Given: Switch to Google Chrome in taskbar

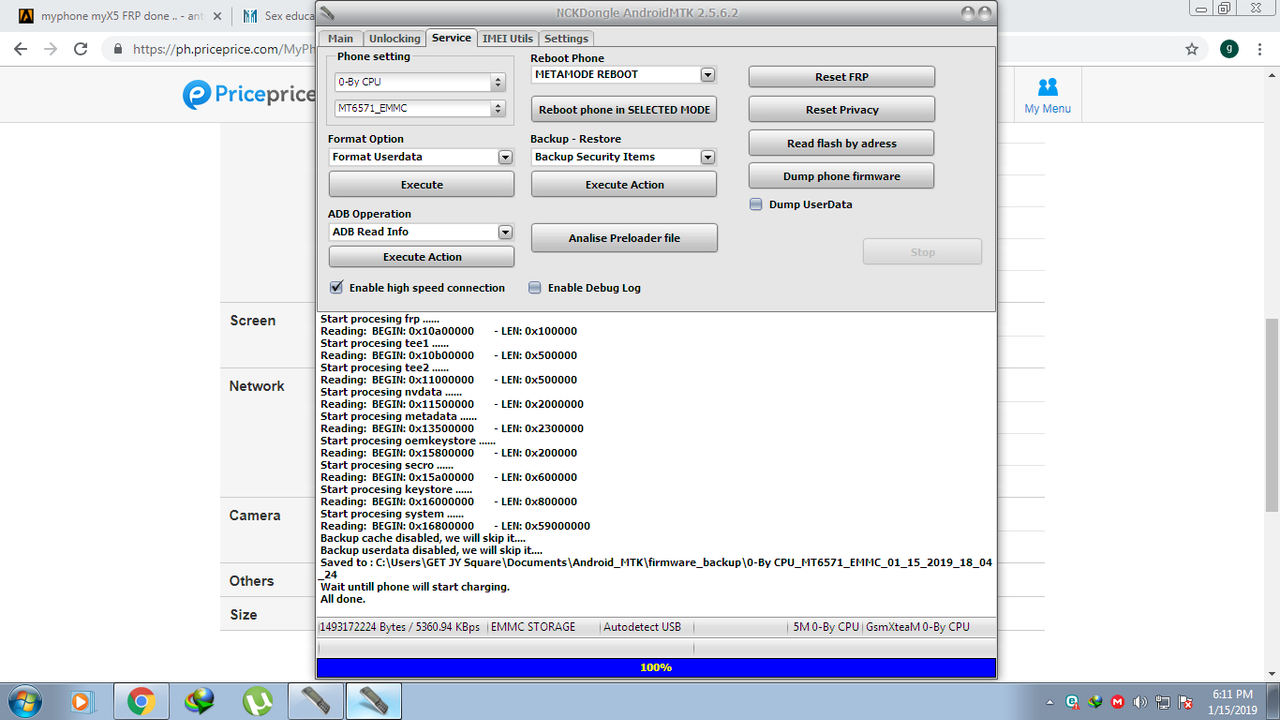Looking at the screenshot, I should tap(140, 702).
